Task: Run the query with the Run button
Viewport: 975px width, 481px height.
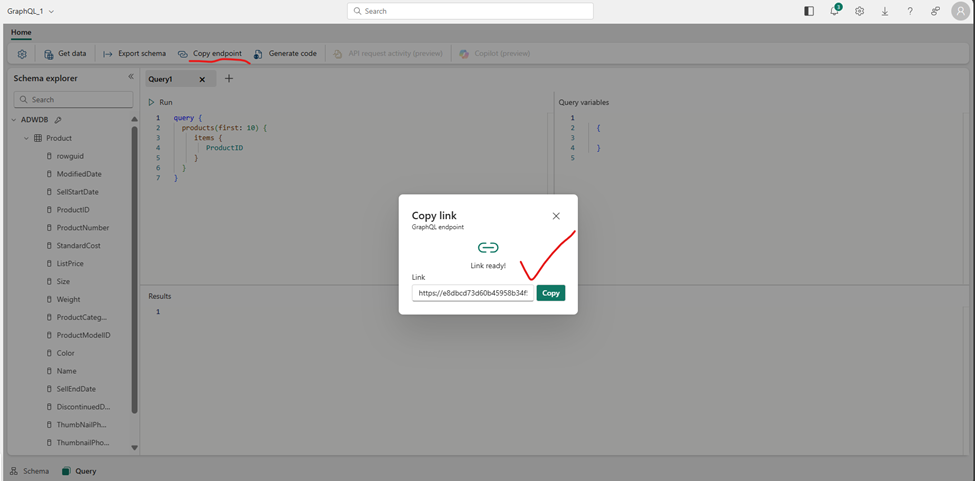Action: 160,102
